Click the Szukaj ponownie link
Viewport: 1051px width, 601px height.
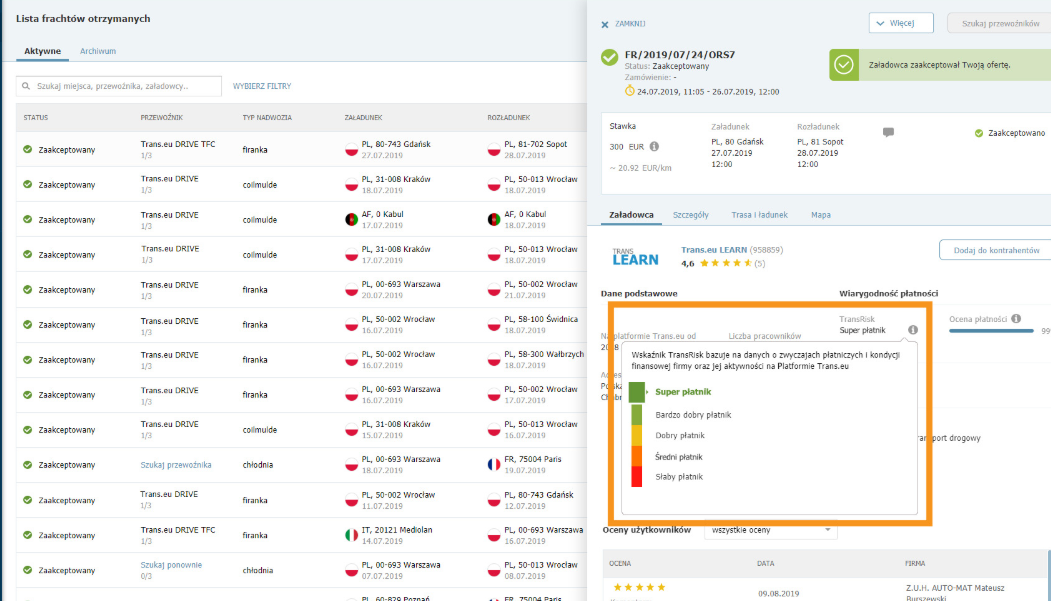tap(171, 565)
